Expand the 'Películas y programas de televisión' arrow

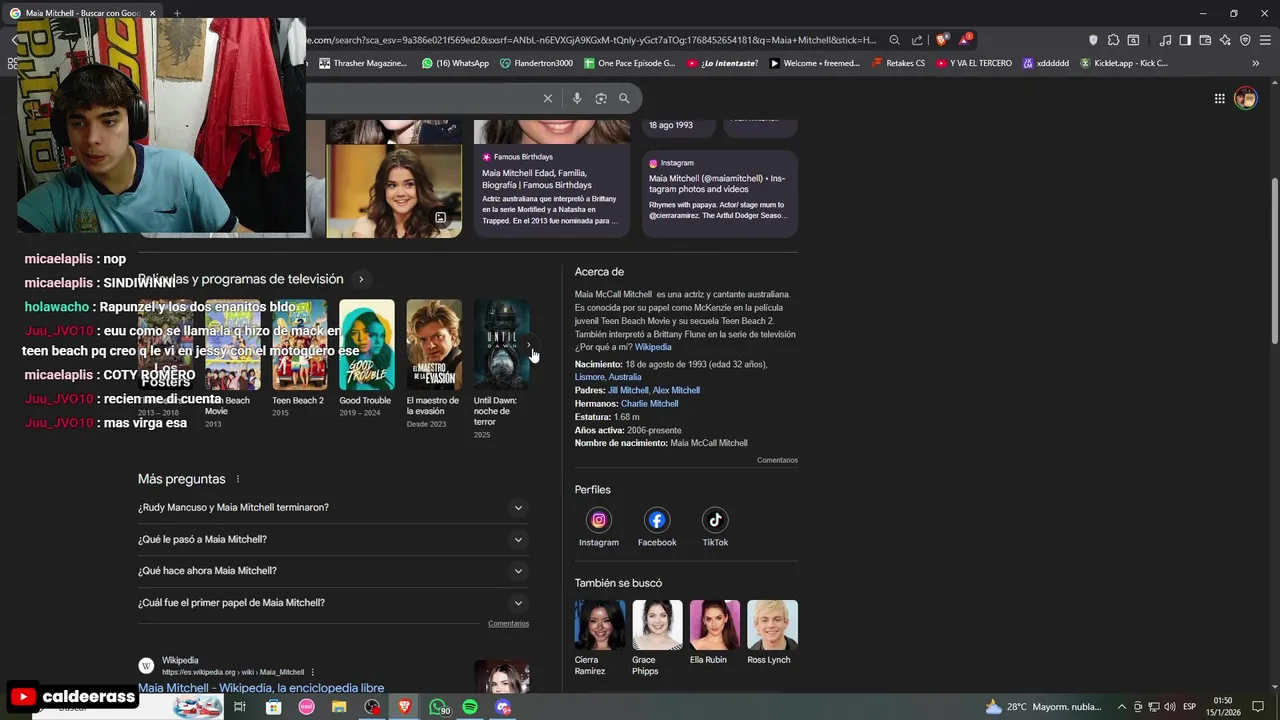click(361, 279)
